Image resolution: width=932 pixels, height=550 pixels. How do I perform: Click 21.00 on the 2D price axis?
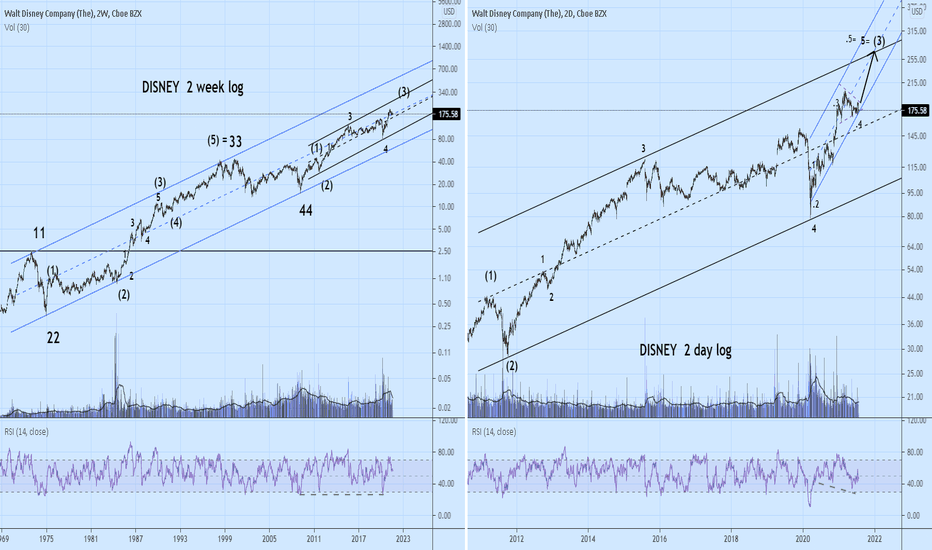(x=914, y=397)
